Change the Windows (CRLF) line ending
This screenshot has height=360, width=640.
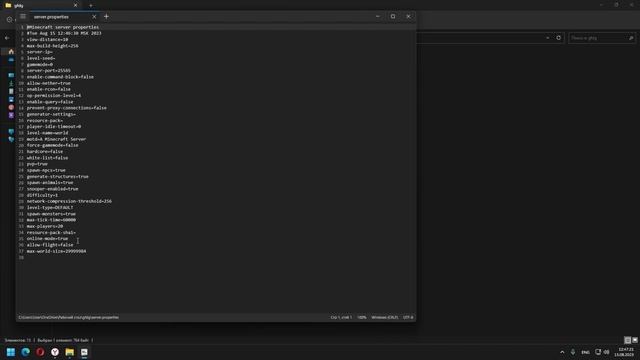pos(384,317)
